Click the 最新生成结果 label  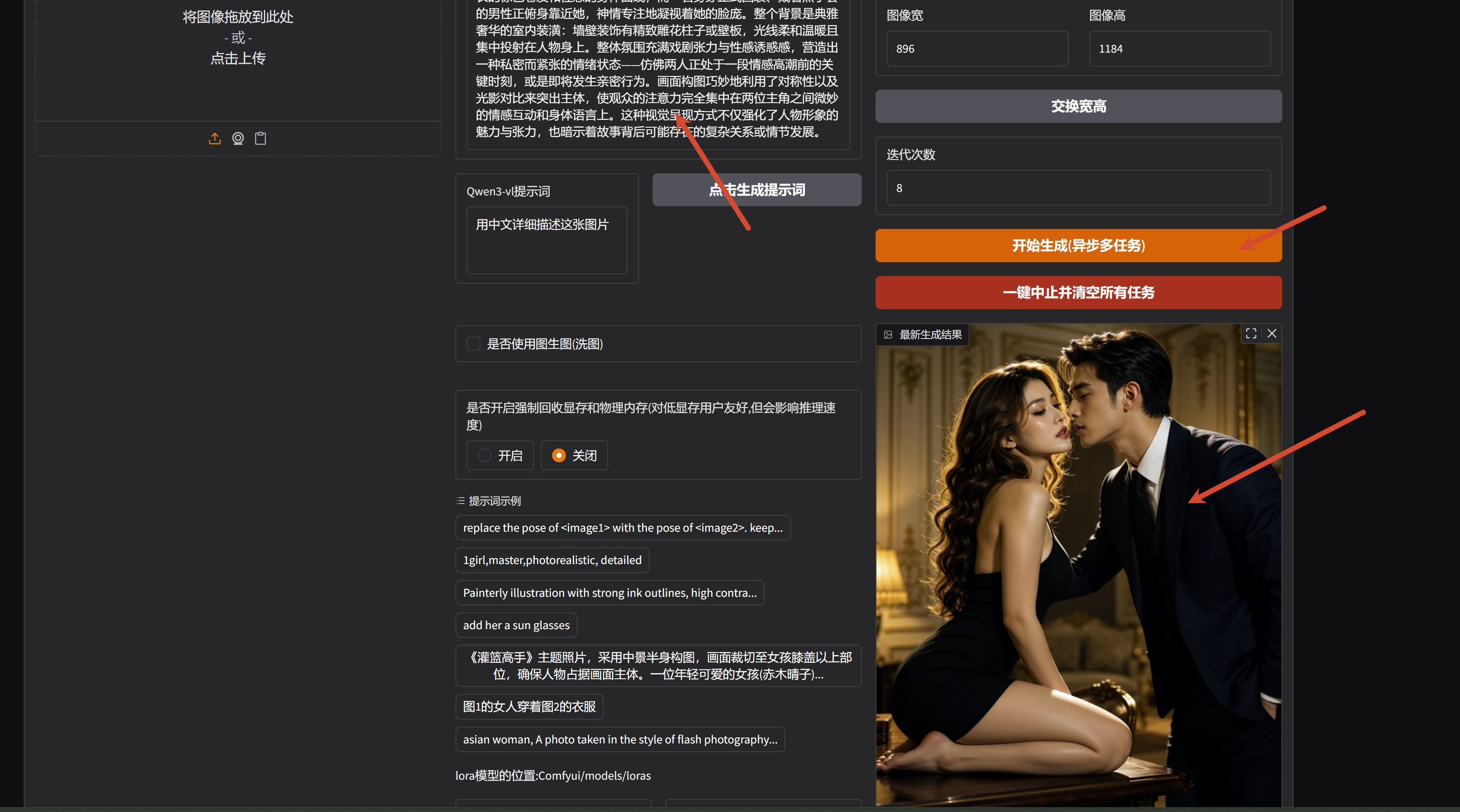coord(931,335)
